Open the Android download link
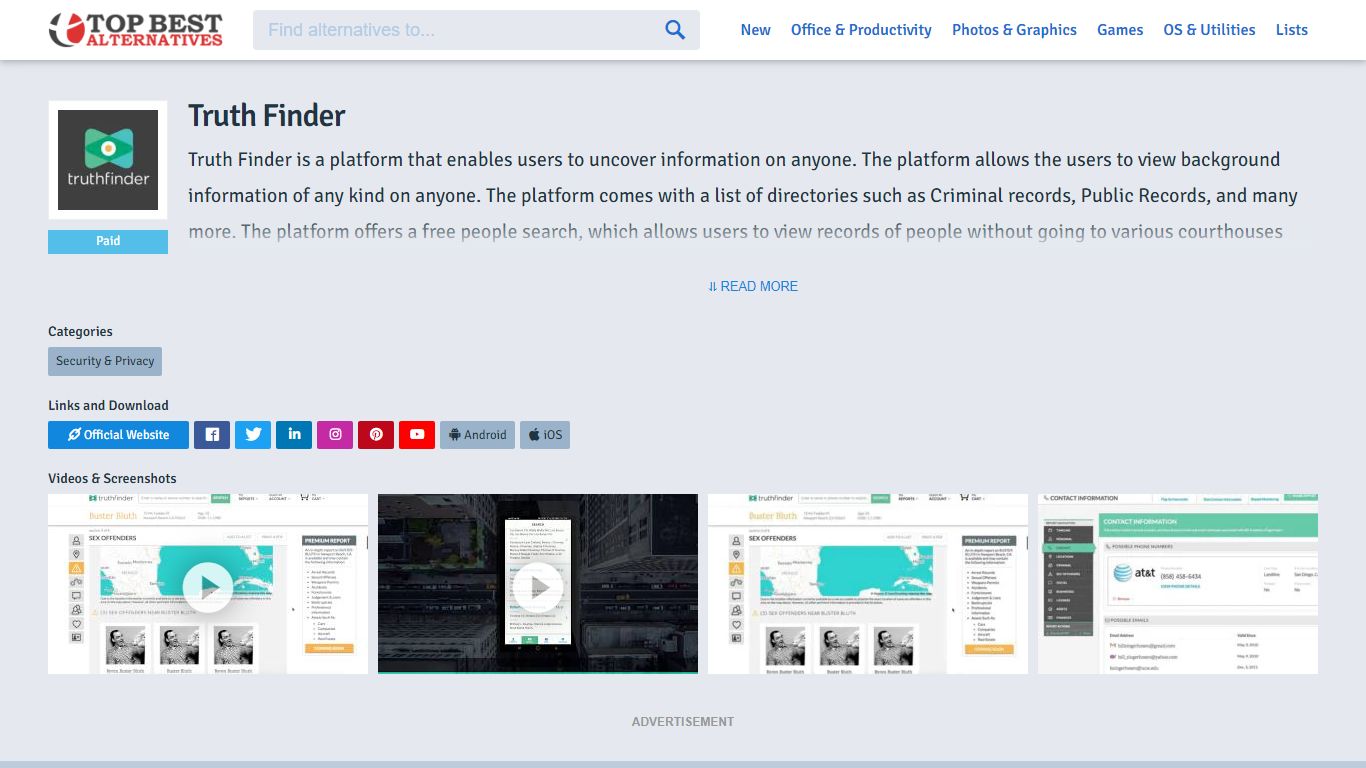The image size is (1366, 768). tap(478, 435)
